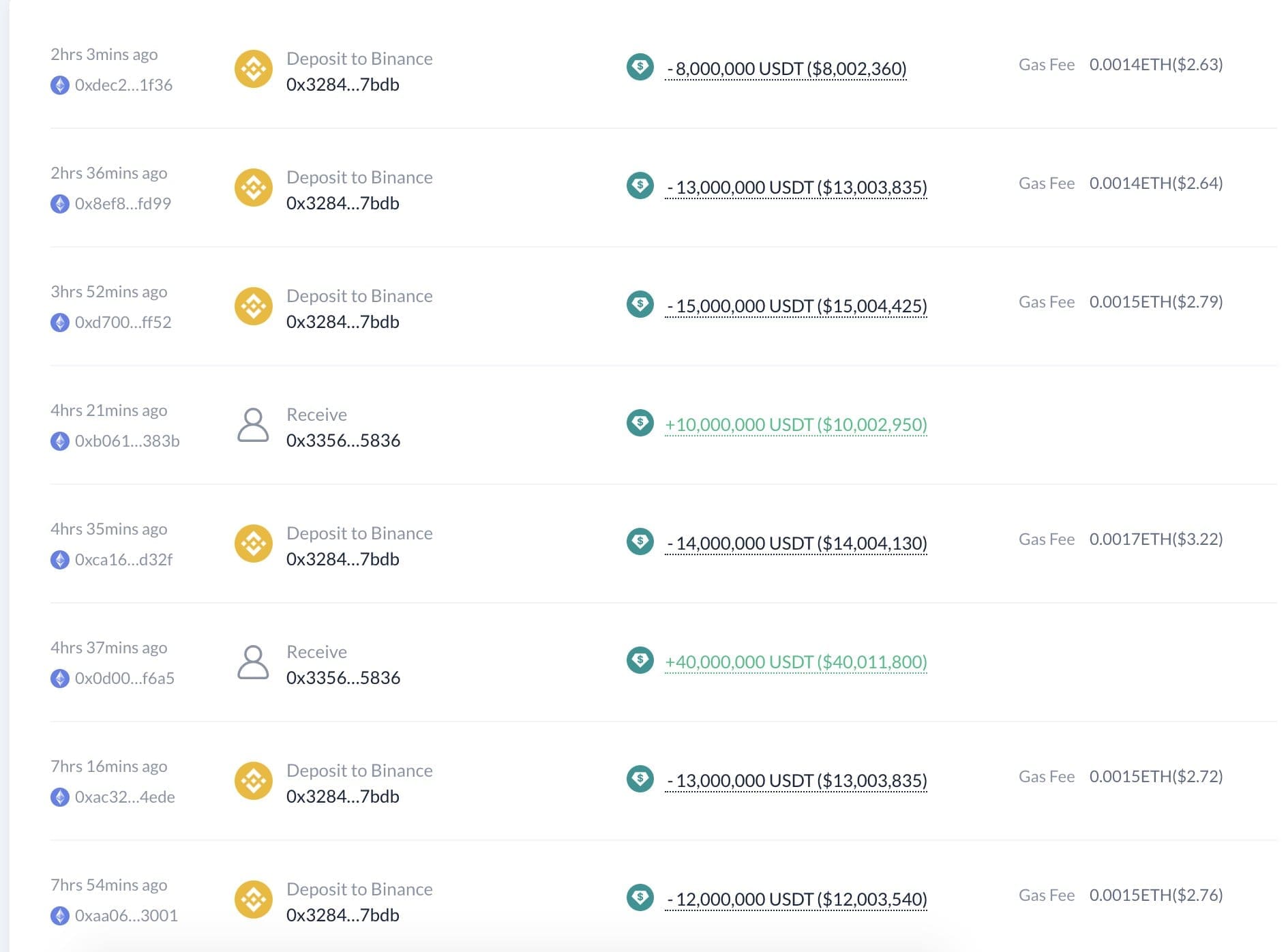Image resolution: width=1286 pixels, height=952 pixels.
Task: Click USDT token icon beside -12,000,000 USDT
Action: coord(640,897)
